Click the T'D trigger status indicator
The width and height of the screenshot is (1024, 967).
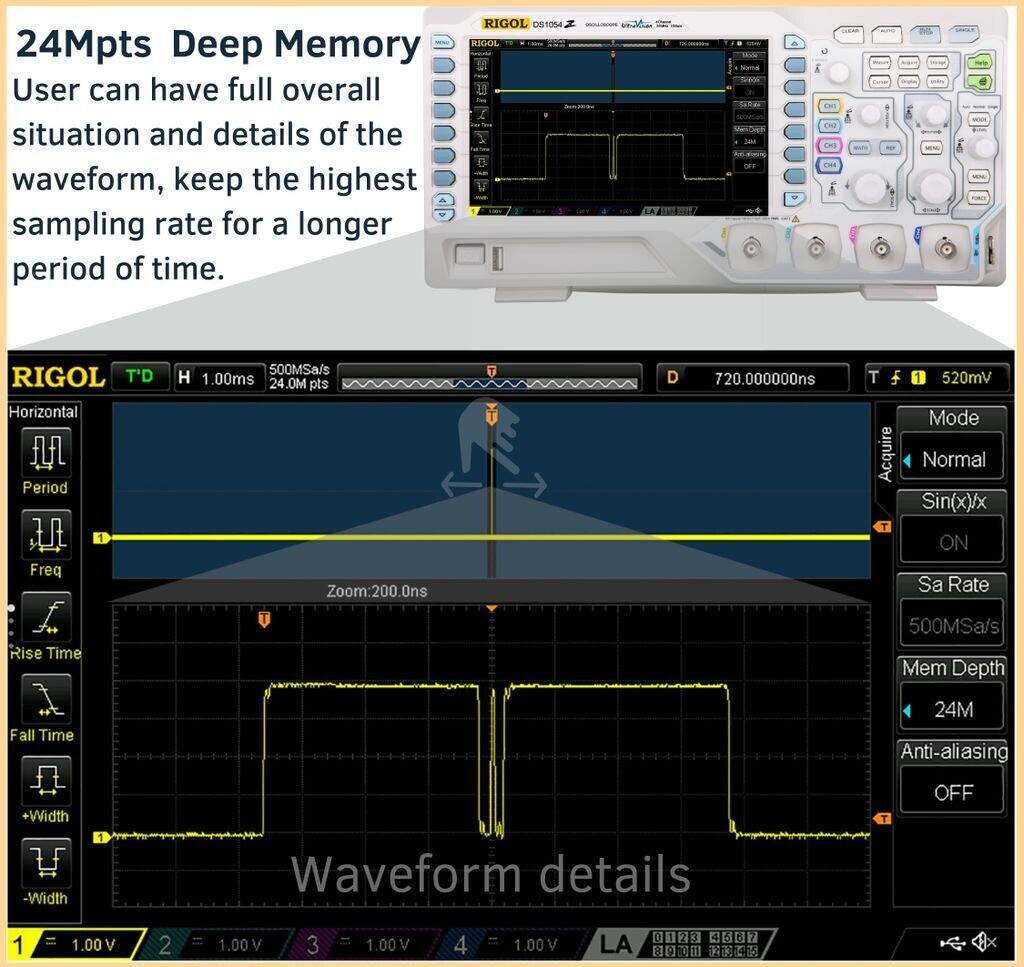click(x=139, y=377)
